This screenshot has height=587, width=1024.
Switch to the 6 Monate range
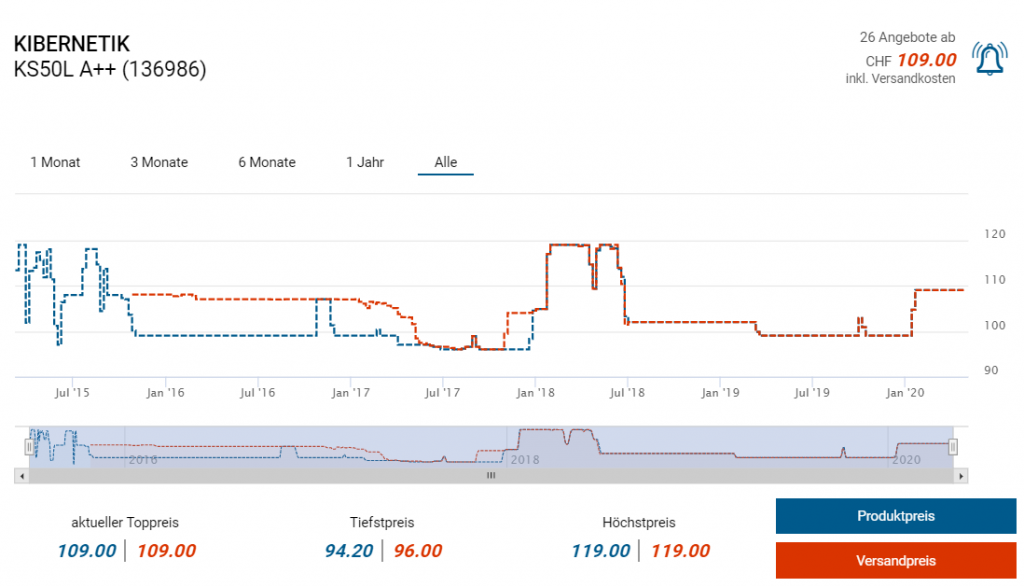[266, 162]
